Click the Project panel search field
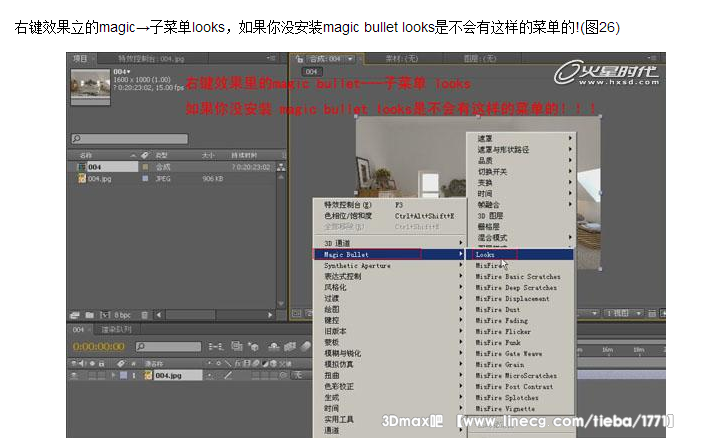 pyautogui.click(x=130, y=139)
